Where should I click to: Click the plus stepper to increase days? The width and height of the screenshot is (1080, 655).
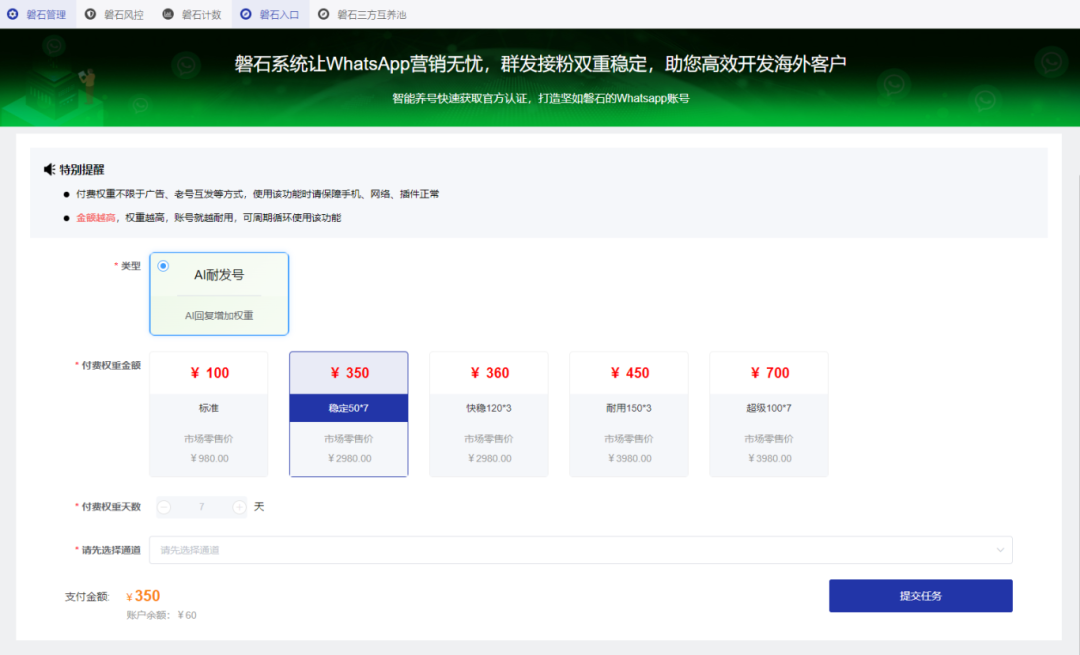tap(238, 507)
